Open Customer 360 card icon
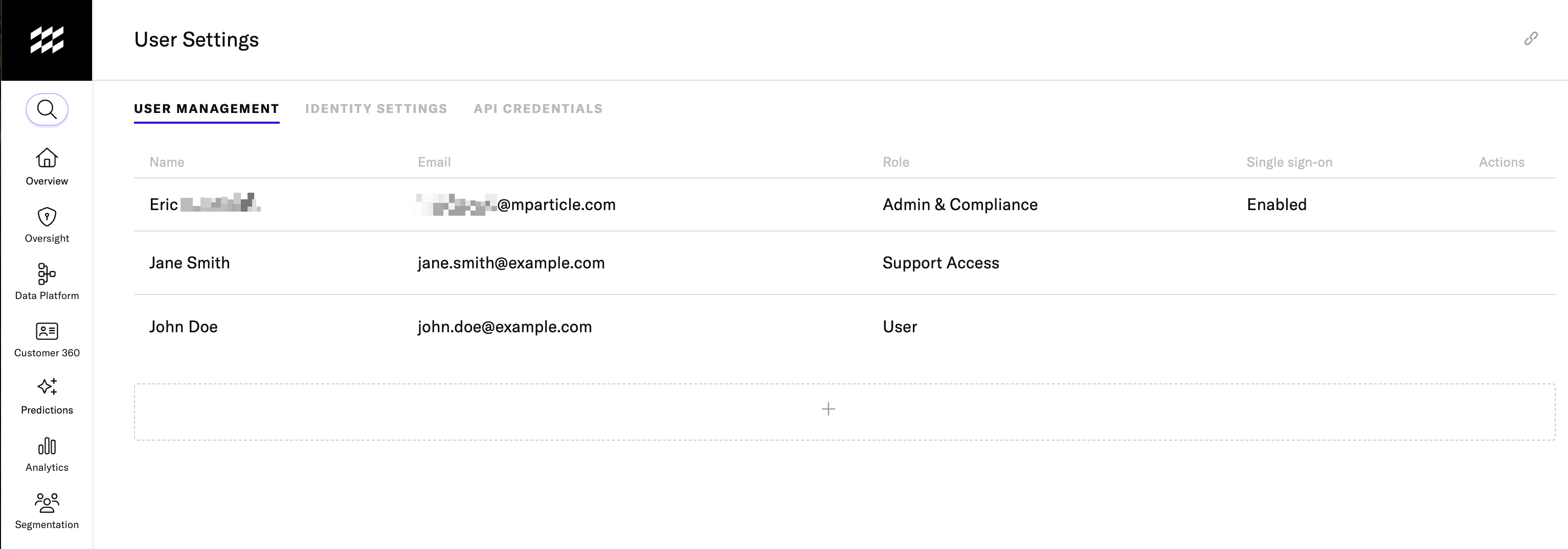The image size is (1568, 549). click(47, 331)
